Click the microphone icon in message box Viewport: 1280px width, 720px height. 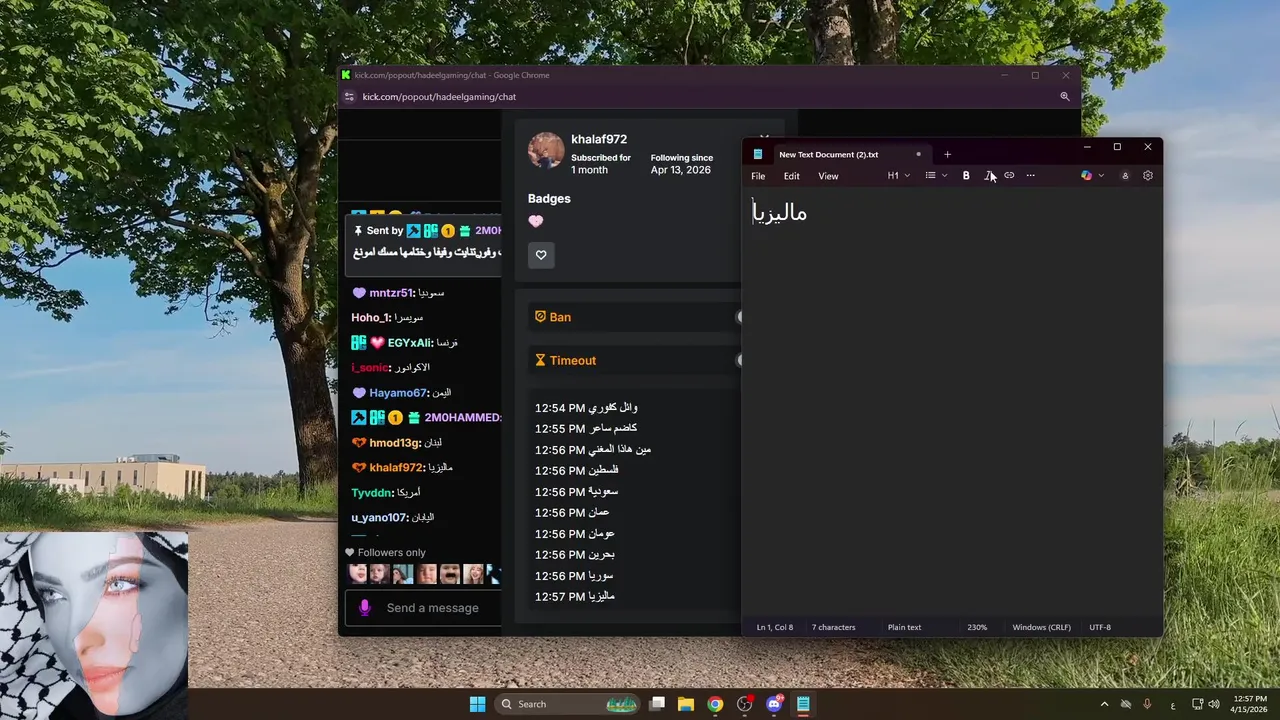coord(365,608)
